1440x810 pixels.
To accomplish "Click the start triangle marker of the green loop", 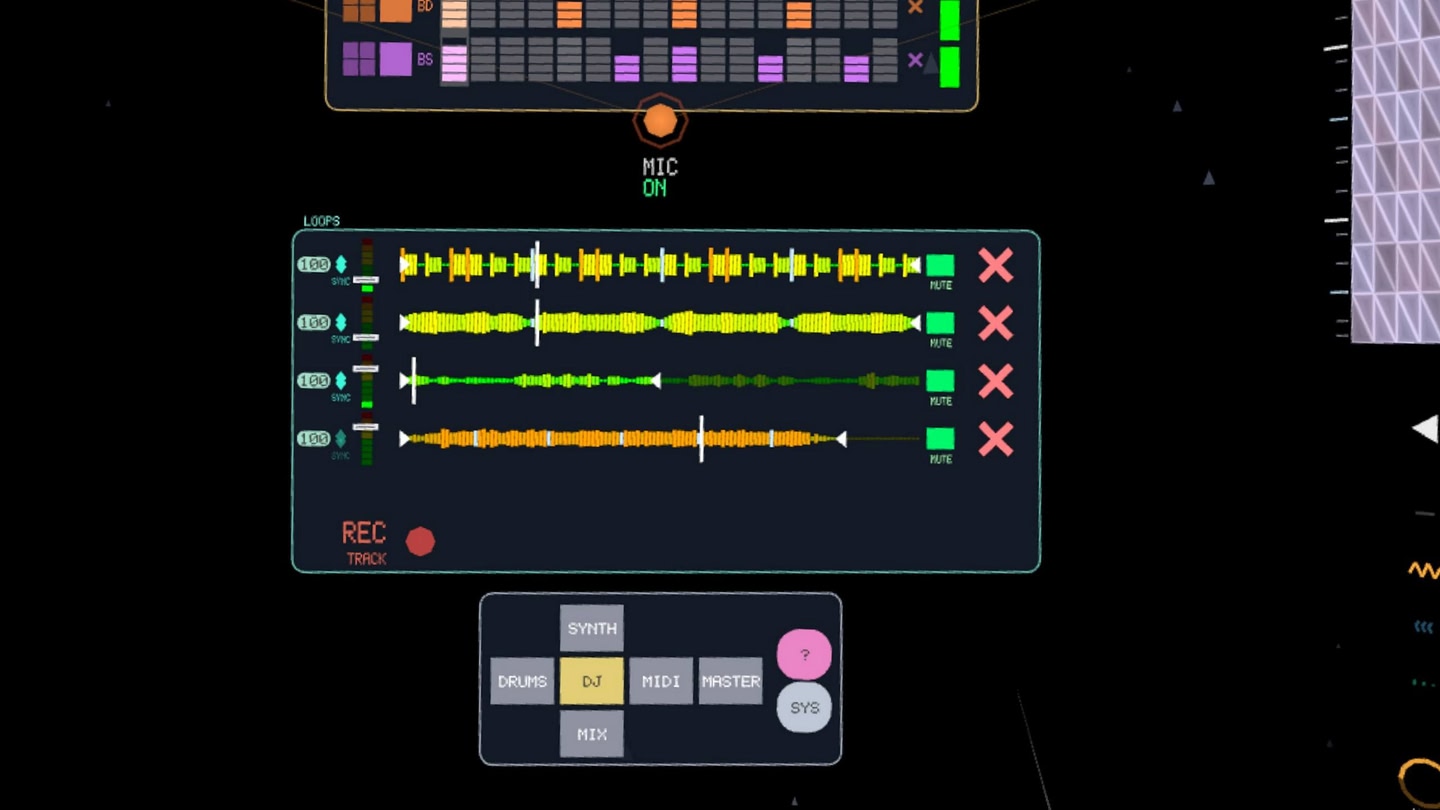I will pos(405,381).
